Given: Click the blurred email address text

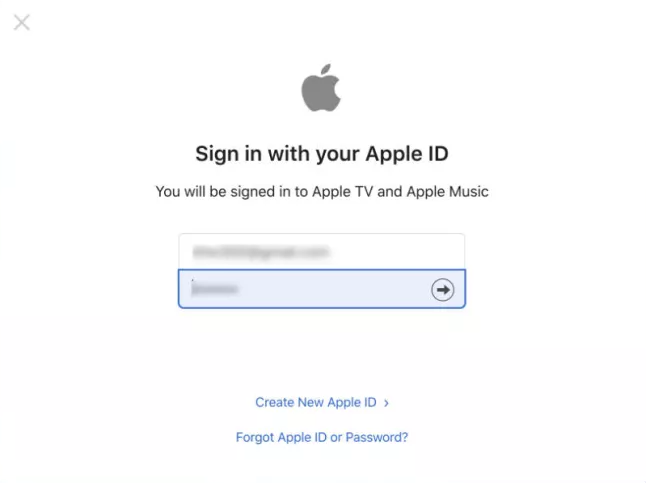Looking at the screenshot, I should (261, 251).
